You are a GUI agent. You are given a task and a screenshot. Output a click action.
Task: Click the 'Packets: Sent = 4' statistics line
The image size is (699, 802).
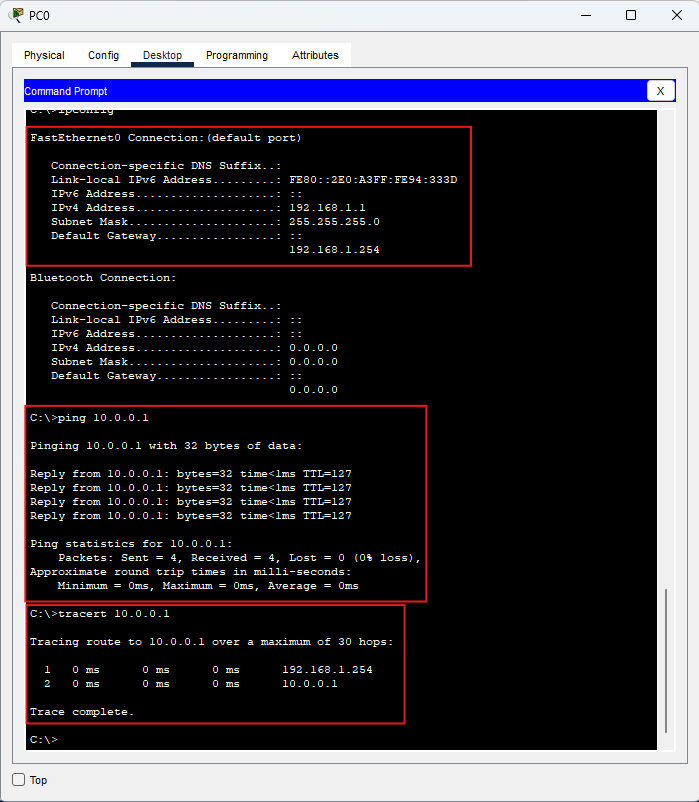point(239,558)
